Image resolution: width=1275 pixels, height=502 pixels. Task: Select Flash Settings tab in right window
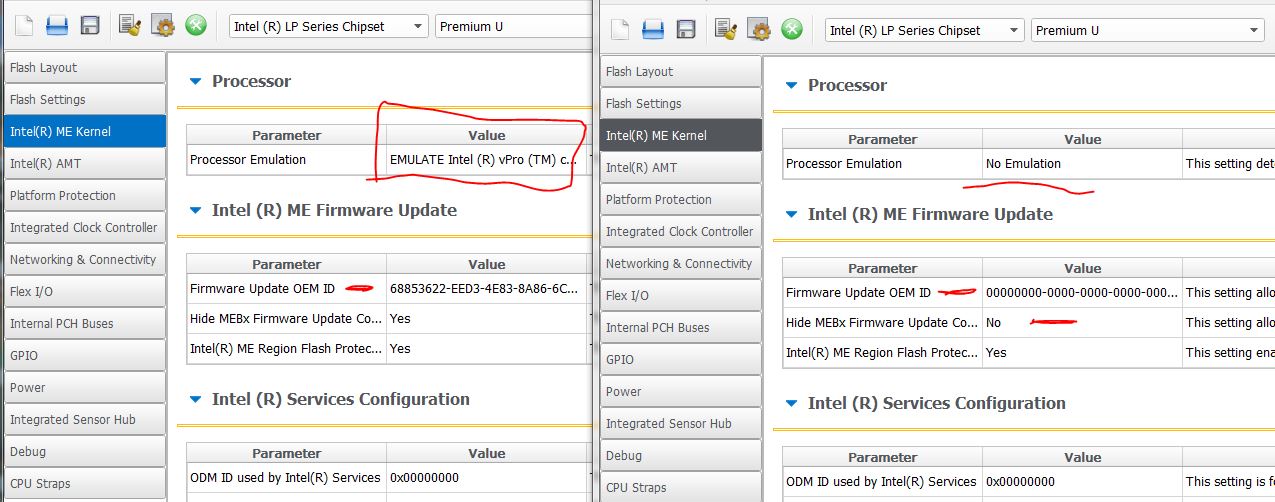coord(680,104)
